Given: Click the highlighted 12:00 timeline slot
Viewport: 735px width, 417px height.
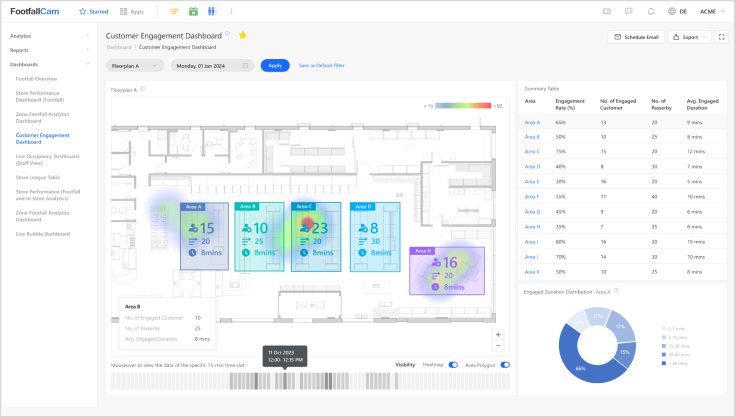Looking at the screenshot, I should pyautogui.click(x=285, y=380).
